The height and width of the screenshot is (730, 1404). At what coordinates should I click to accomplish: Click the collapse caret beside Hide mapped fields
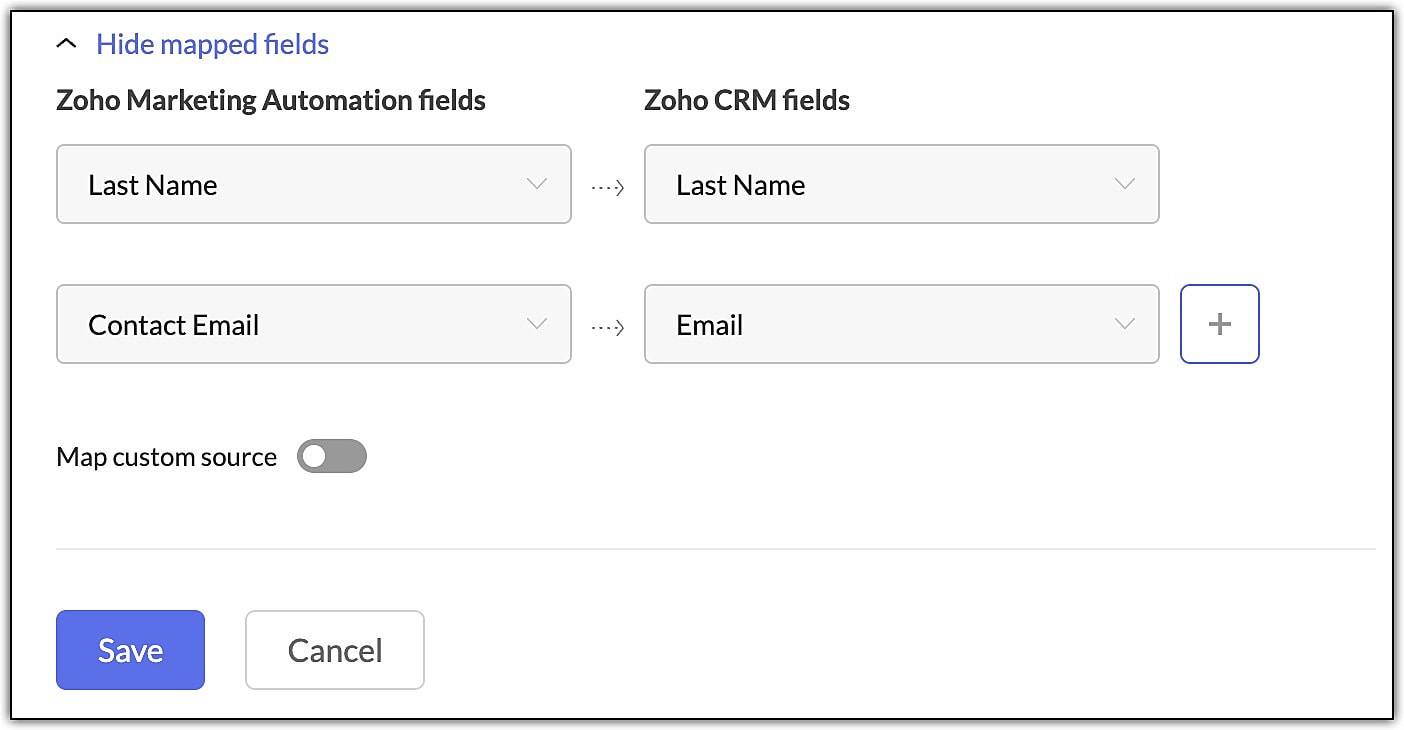point(67,44)
